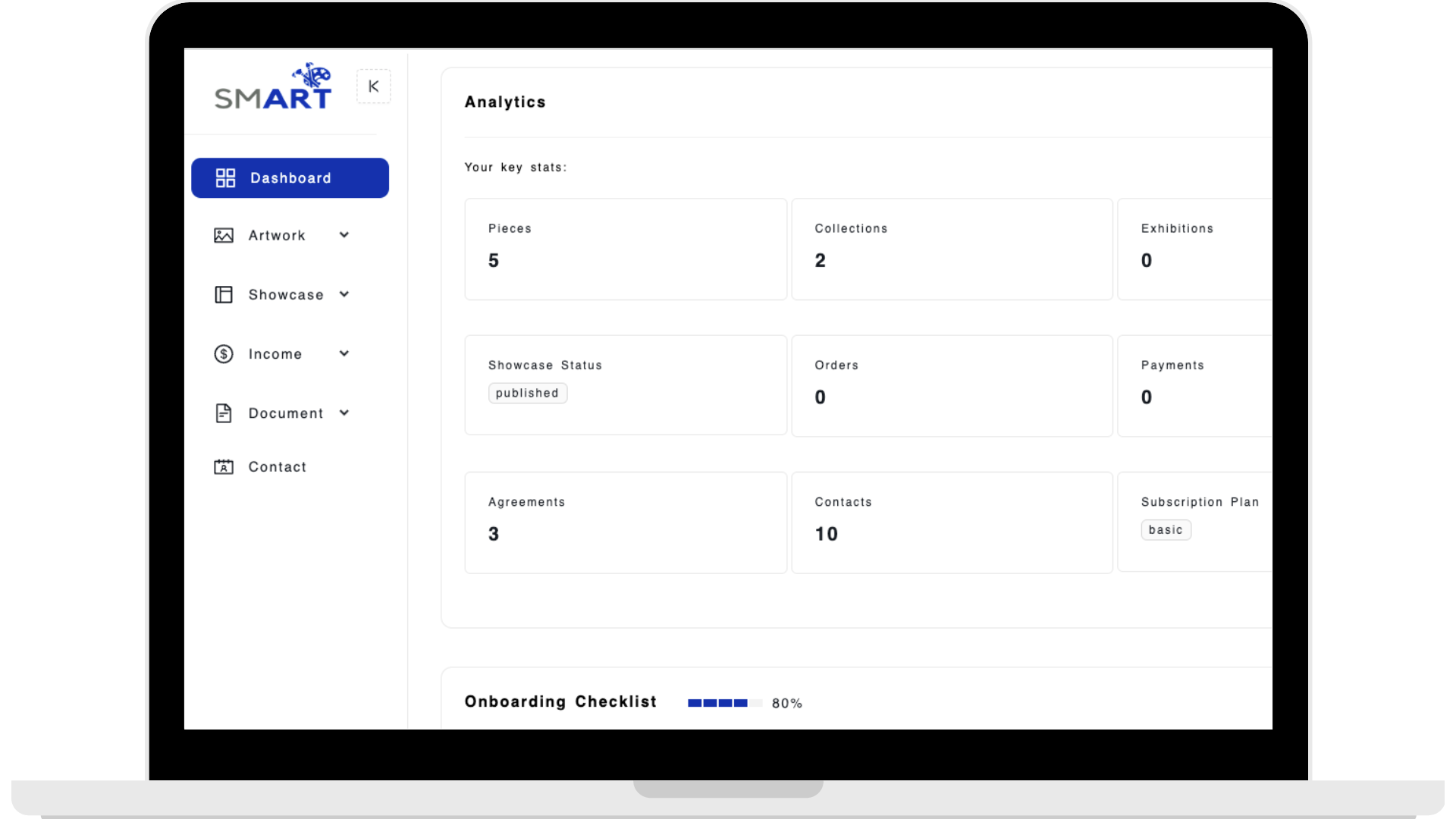Open the Contact menu item

278,467
